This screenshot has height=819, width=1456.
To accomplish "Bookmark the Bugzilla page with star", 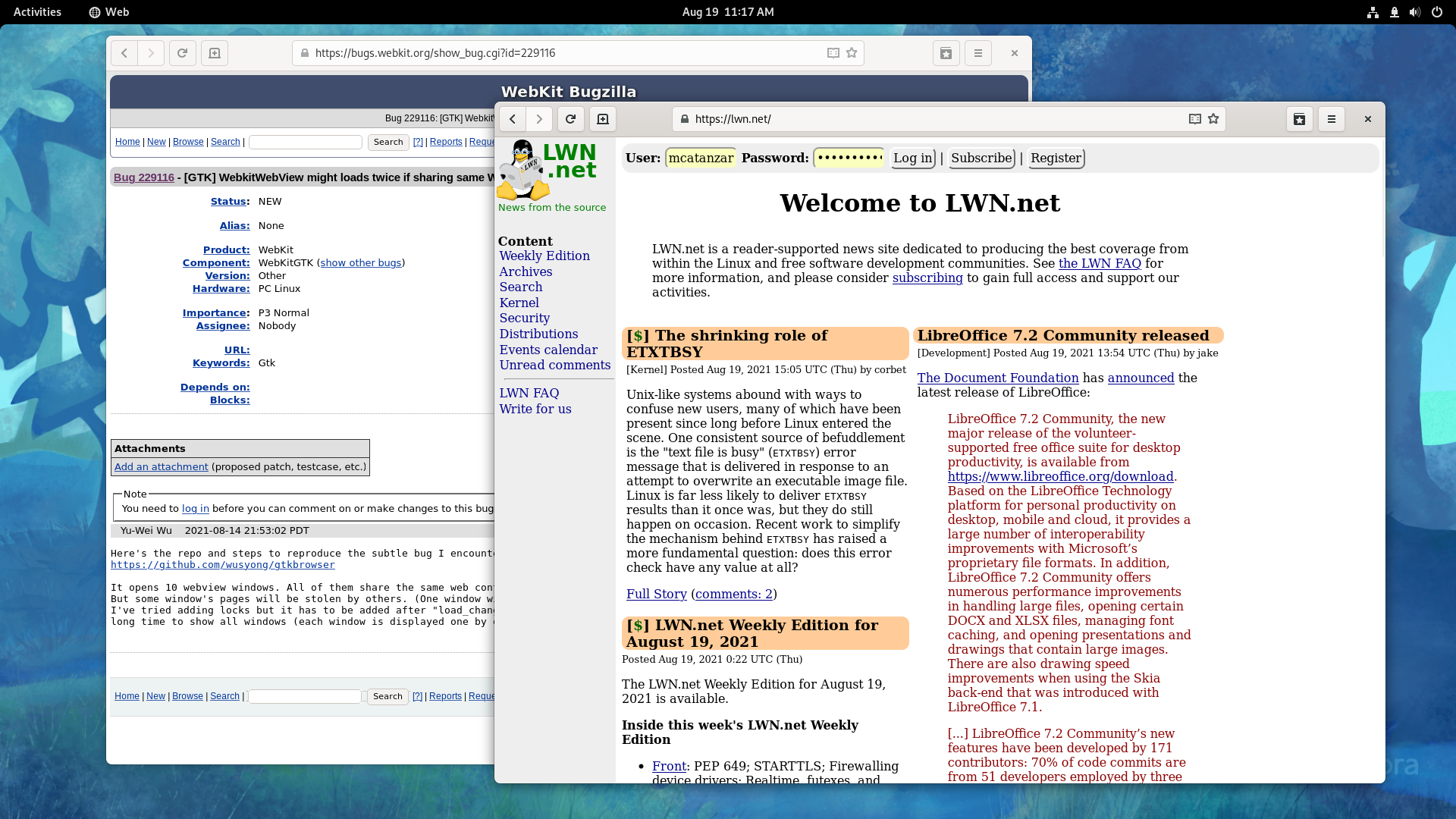I will (x=852, y=53).
